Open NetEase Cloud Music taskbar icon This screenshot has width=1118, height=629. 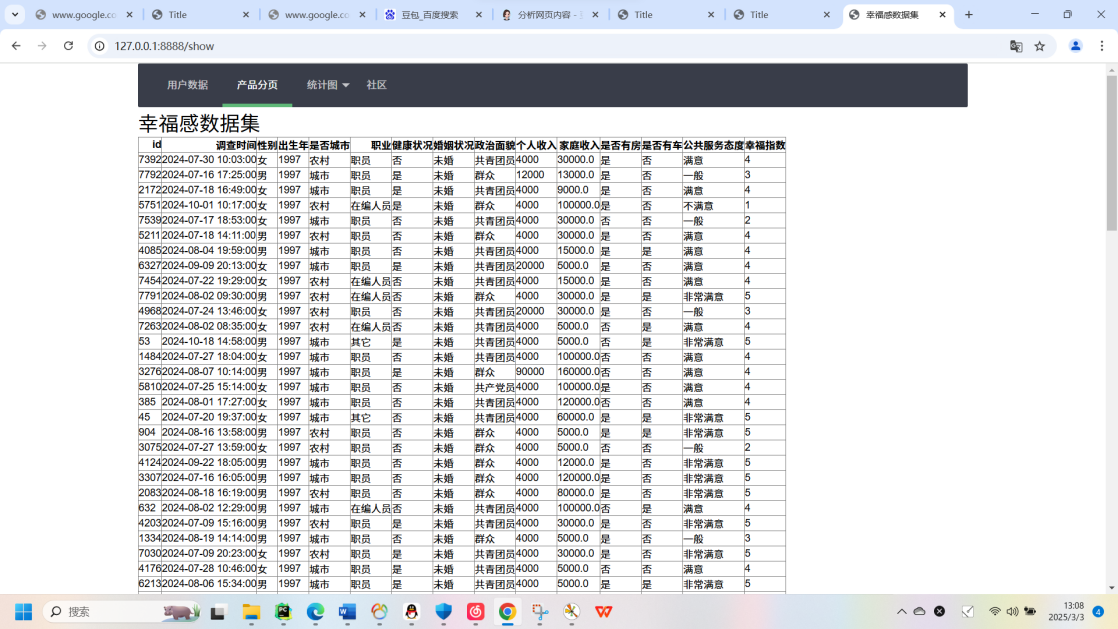click(x=476, y=612)
